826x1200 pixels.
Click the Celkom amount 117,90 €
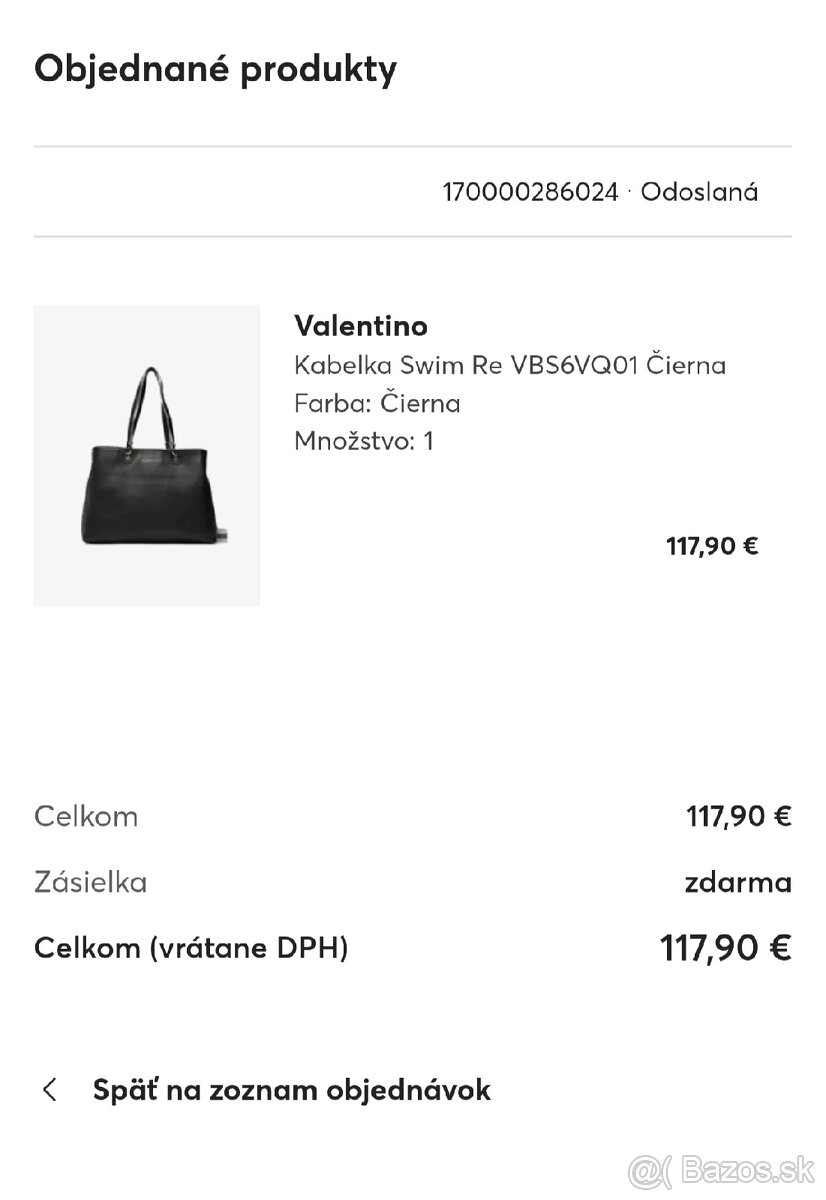739,816
